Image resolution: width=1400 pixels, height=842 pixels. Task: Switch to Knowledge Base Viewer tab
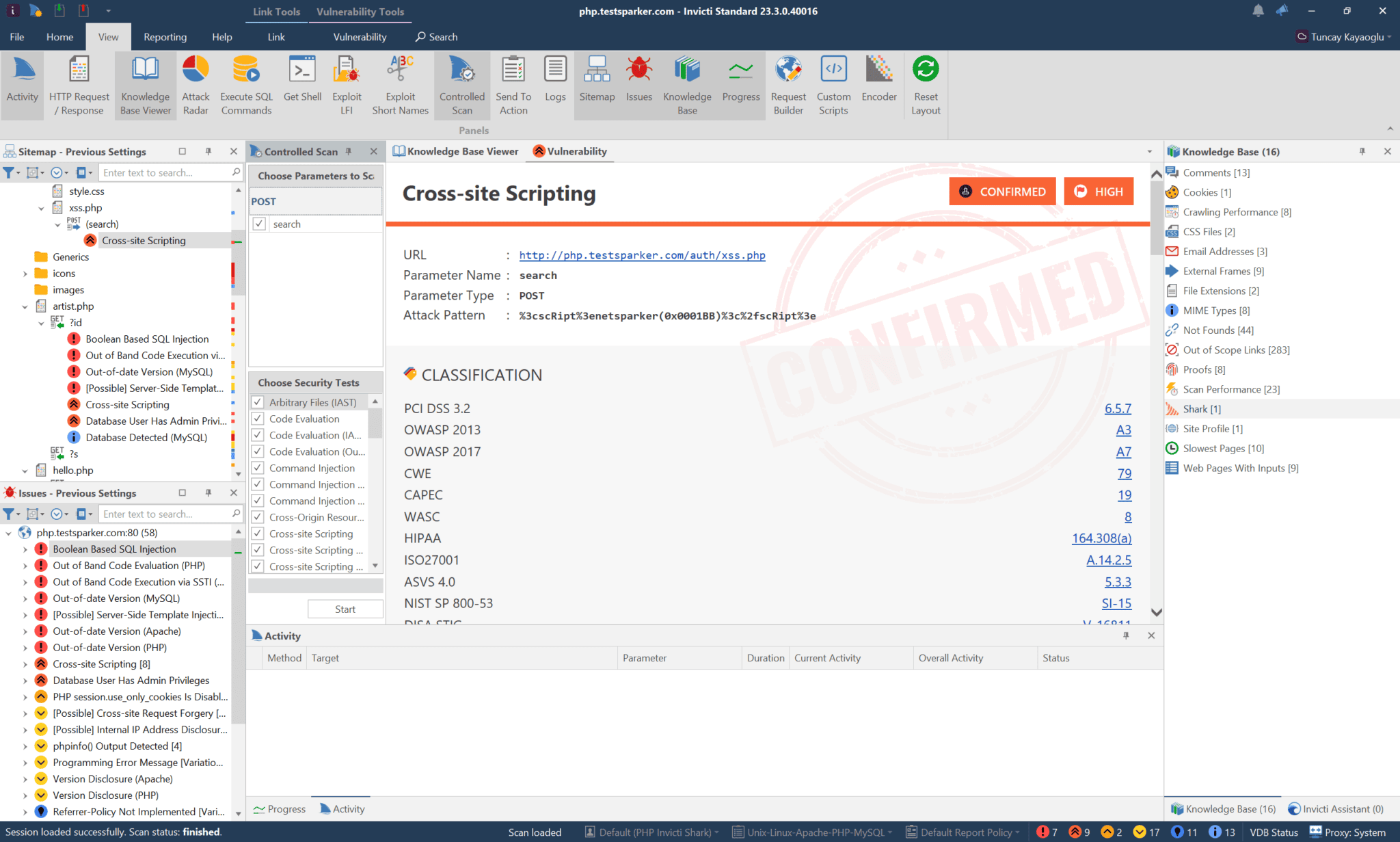point(457,152)
